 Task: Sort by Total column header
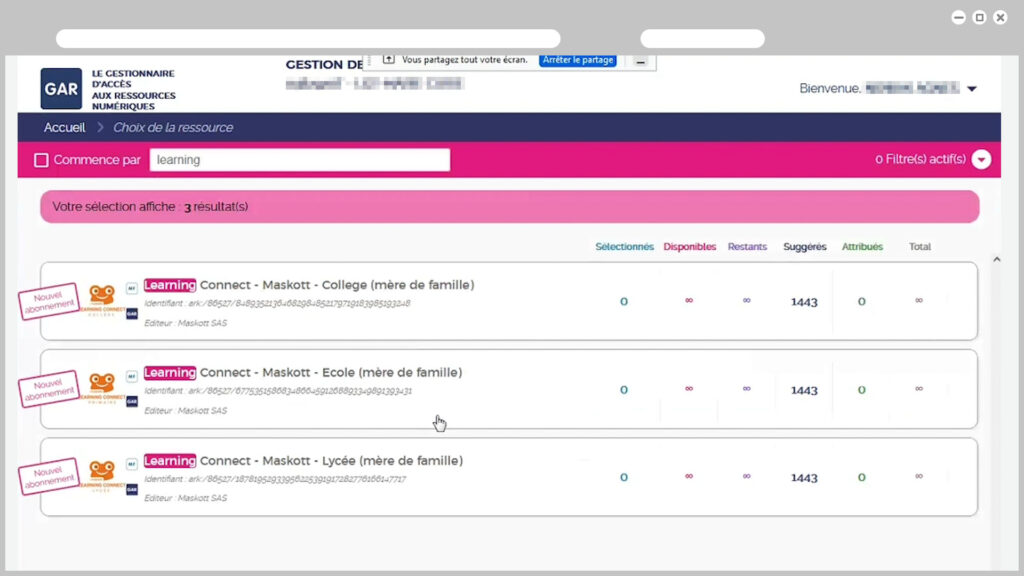[920, 246]
